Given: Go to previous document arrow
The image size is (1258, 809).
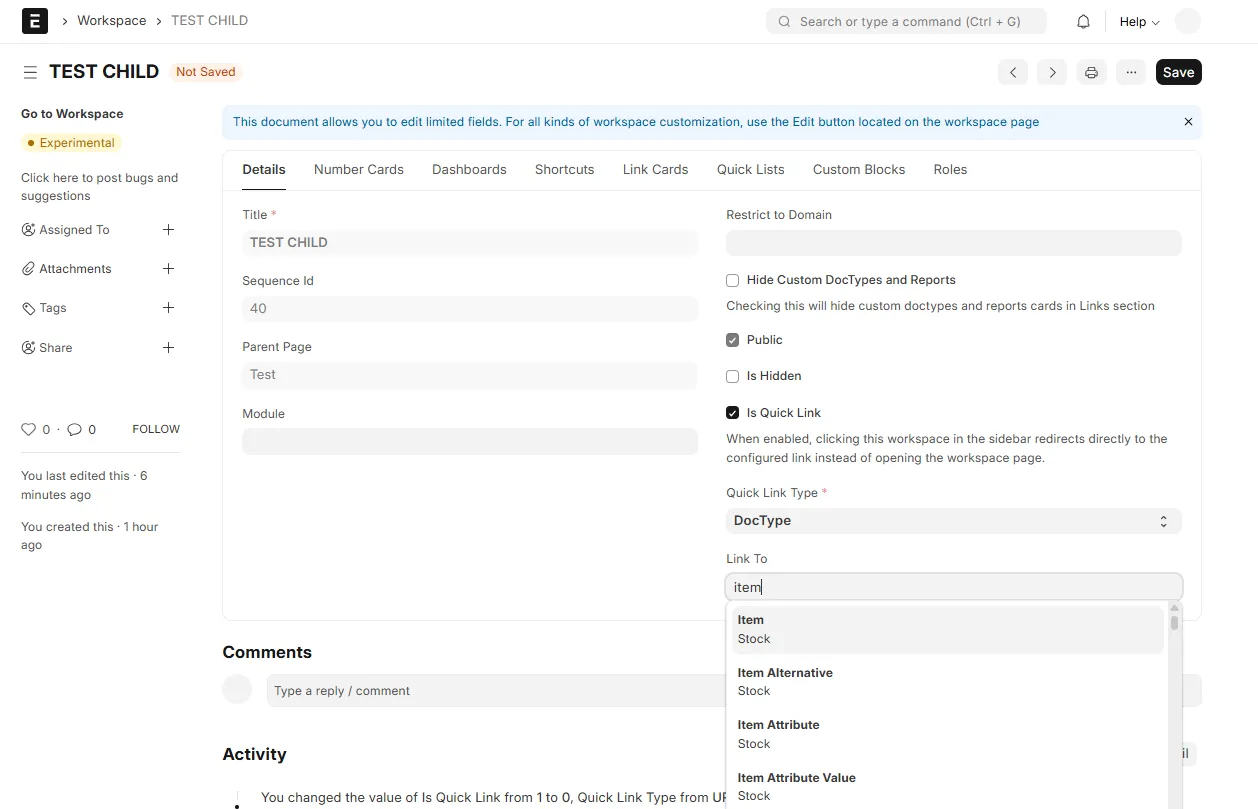Looking at the screenshot, I should point(1013,72).
